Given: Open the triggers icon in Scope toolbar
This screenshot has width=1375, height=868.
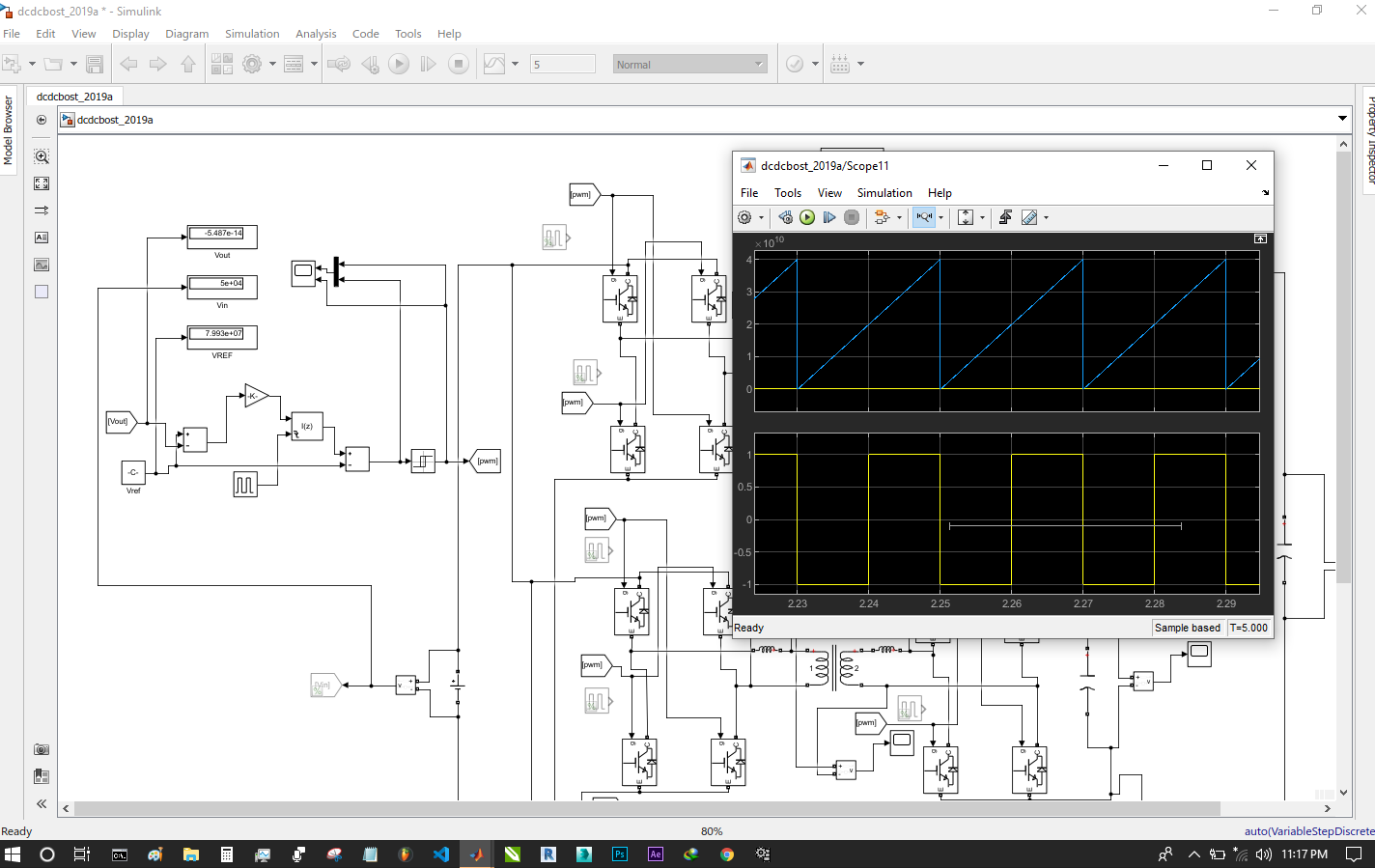Looking at the screenshot, I should pos(1005,217).
